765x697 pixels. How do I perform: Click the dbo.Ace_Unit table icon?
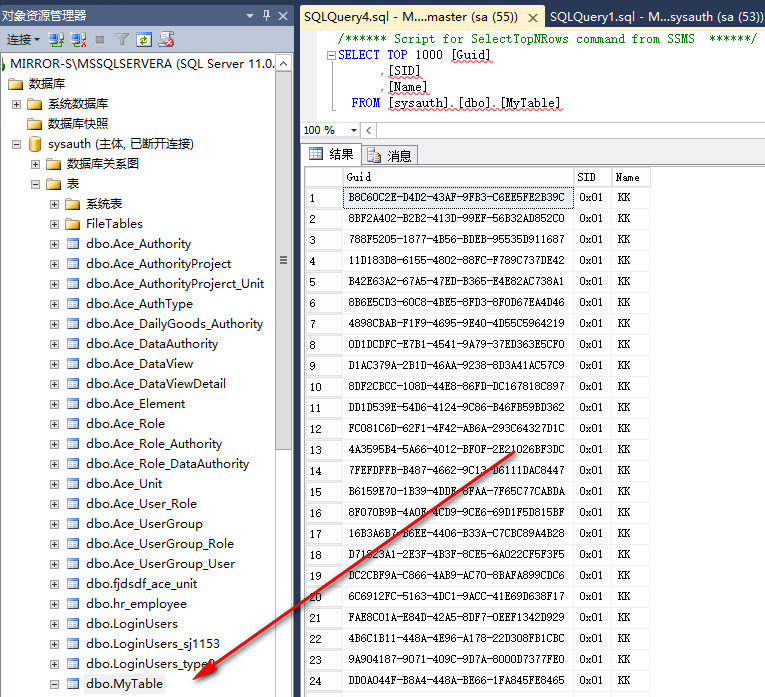coord(73,484)
